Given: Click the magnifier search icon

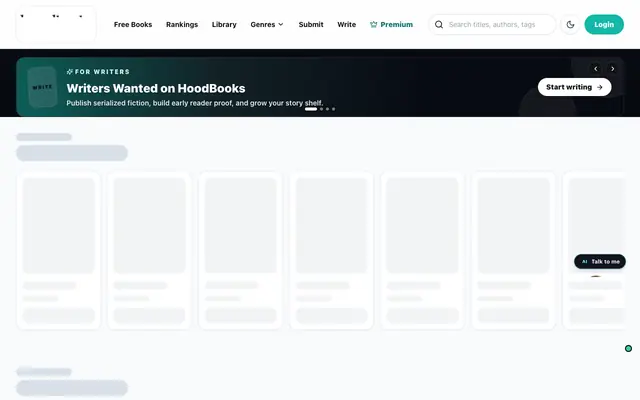Looking at the screenshot, I should pos(439,24).
